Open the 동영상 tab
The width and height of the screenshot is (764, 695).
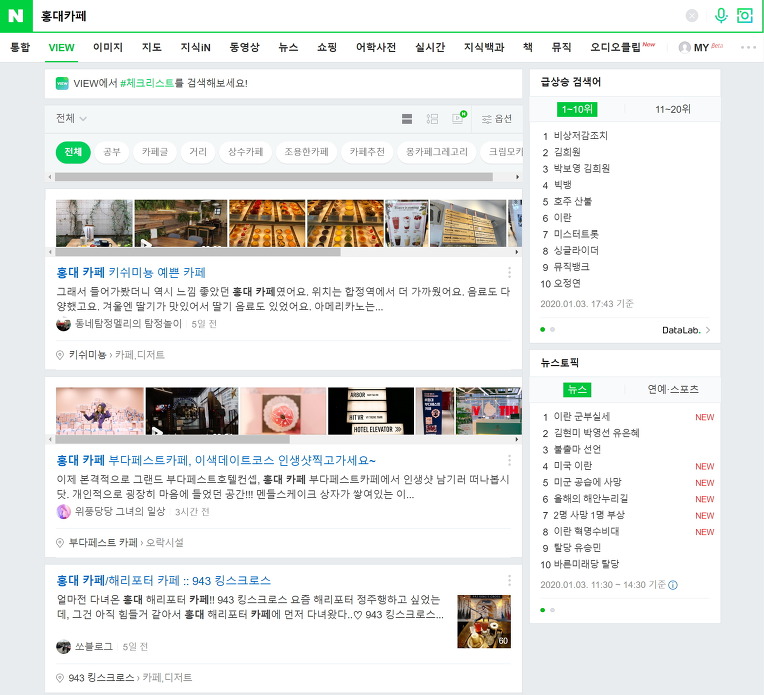(245, 47)
